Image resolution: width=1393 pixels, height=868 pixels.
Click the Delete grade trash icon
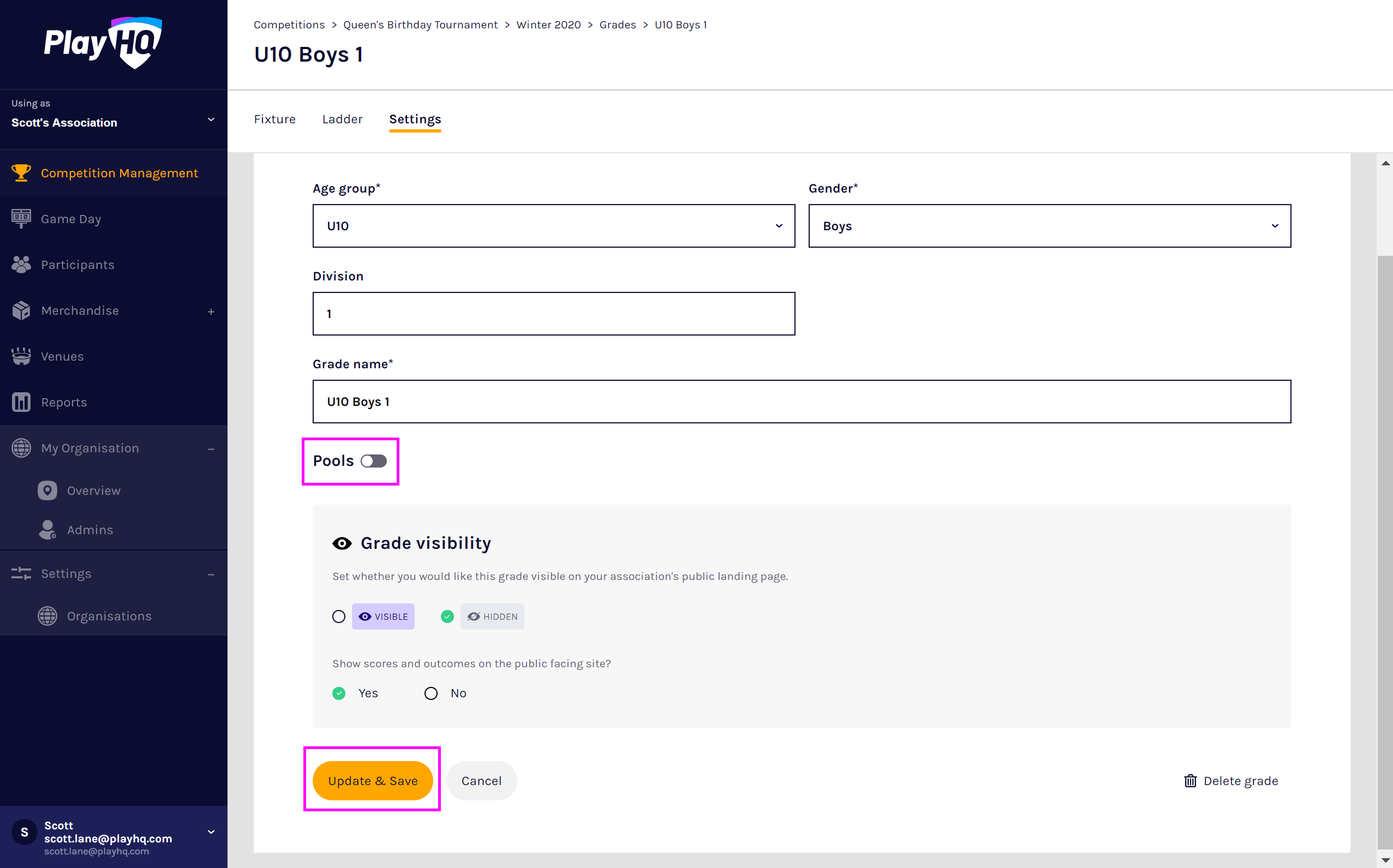(x=1190, y=781)
